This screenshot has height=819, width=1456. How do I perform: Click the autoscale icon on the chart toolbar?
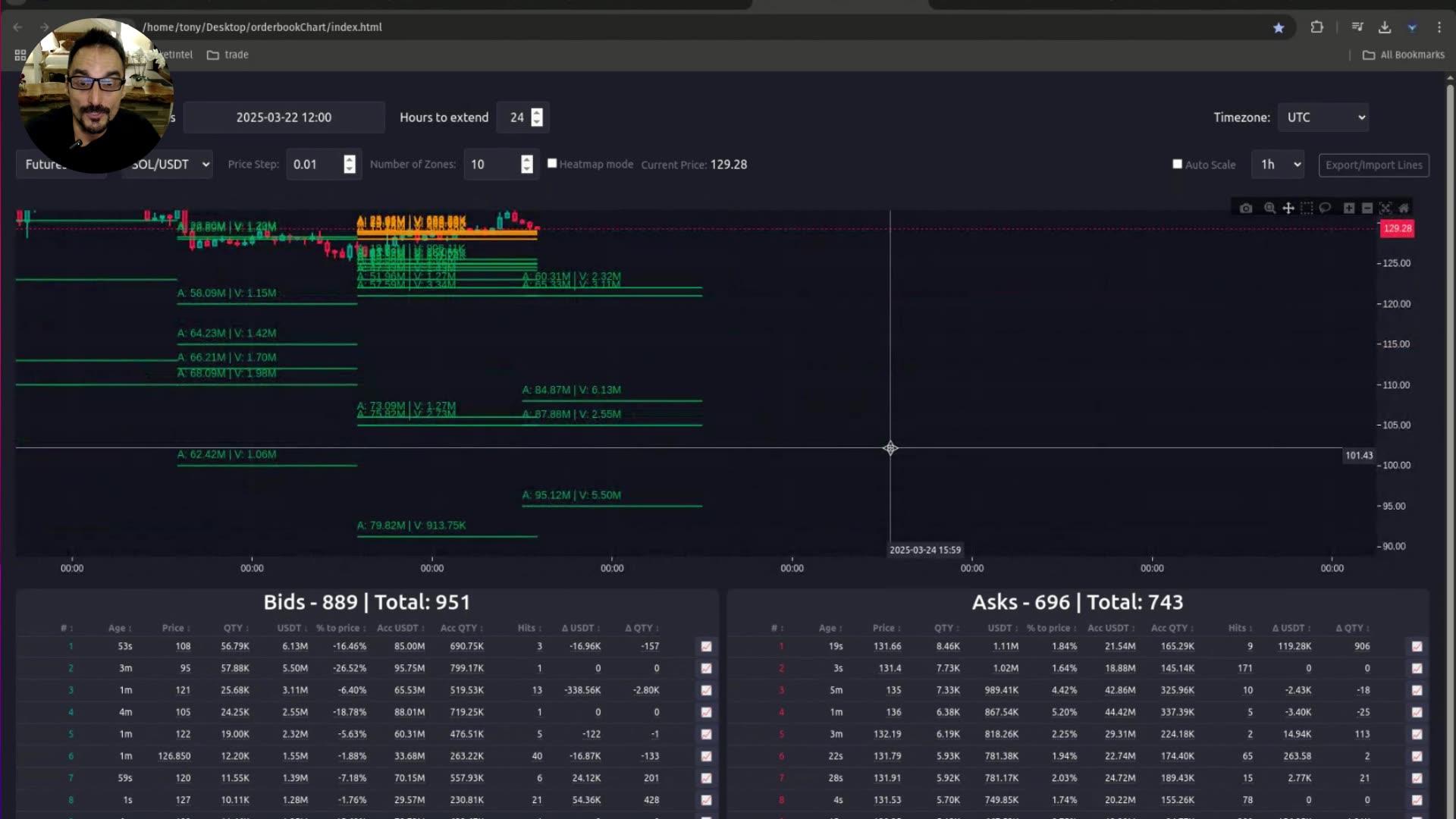1385,208
